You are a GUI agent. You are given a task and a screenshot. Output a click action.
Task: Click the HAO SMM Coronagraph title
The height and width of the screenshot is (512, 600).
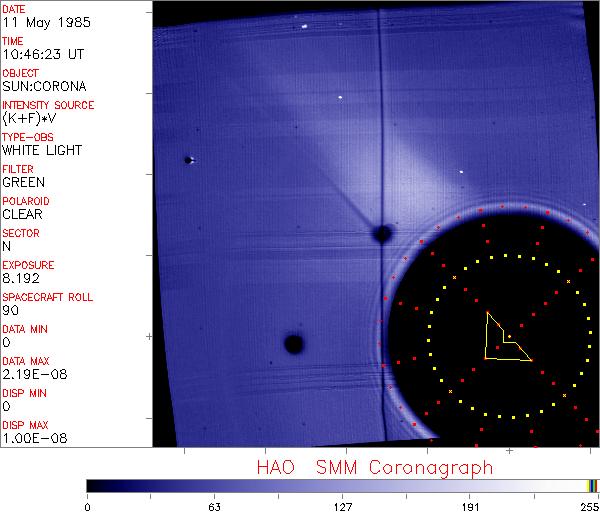click(374, 467)
